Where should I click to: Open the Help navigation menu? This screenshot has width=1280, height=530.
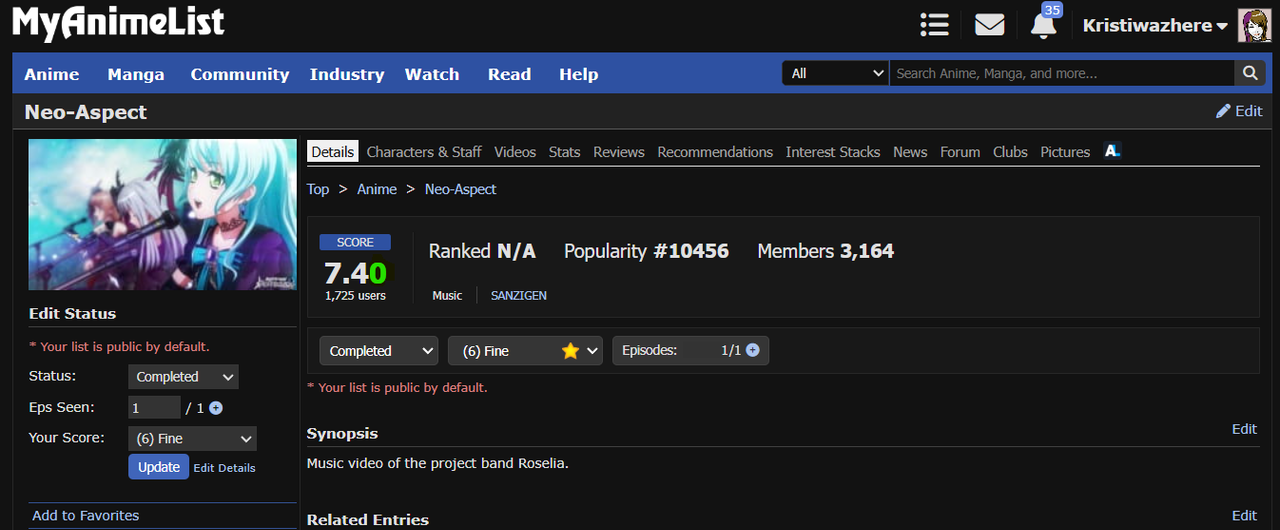(x=578, y=74)
